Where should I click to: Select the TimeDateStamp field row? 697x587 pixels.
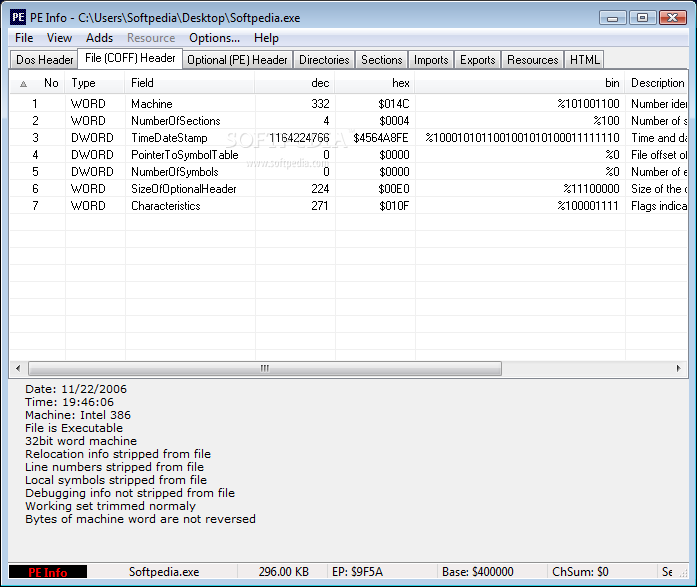(348, 138)
